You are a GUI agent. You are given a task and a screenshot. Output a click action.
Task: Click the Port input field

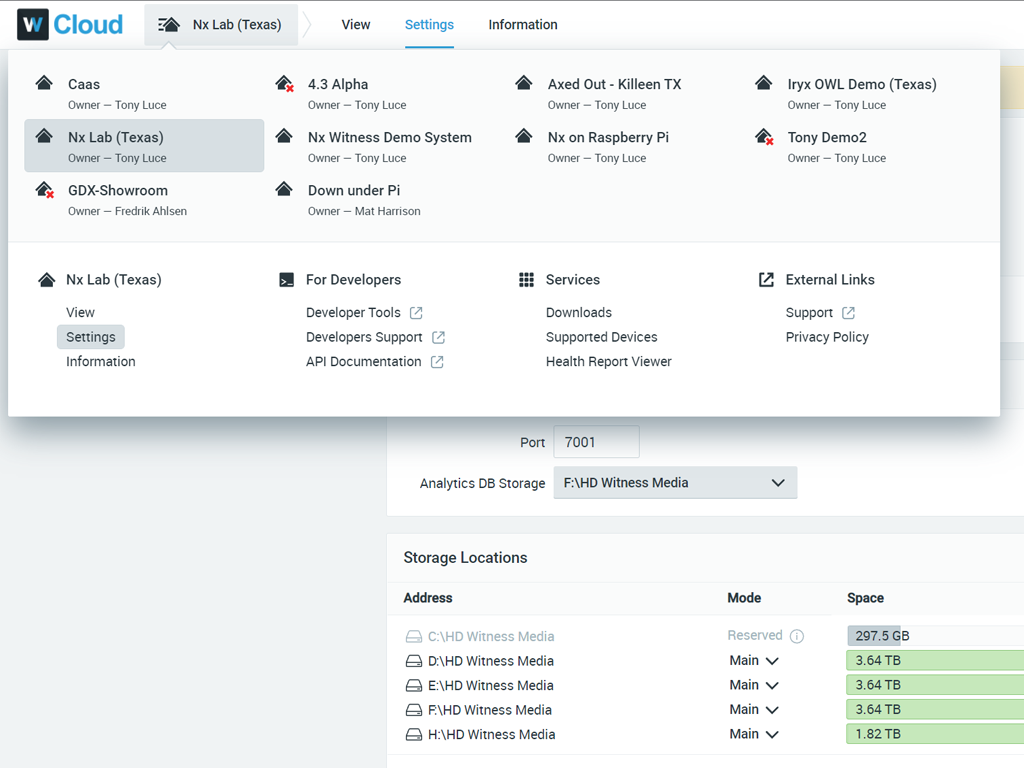click(x=596, y=442)
